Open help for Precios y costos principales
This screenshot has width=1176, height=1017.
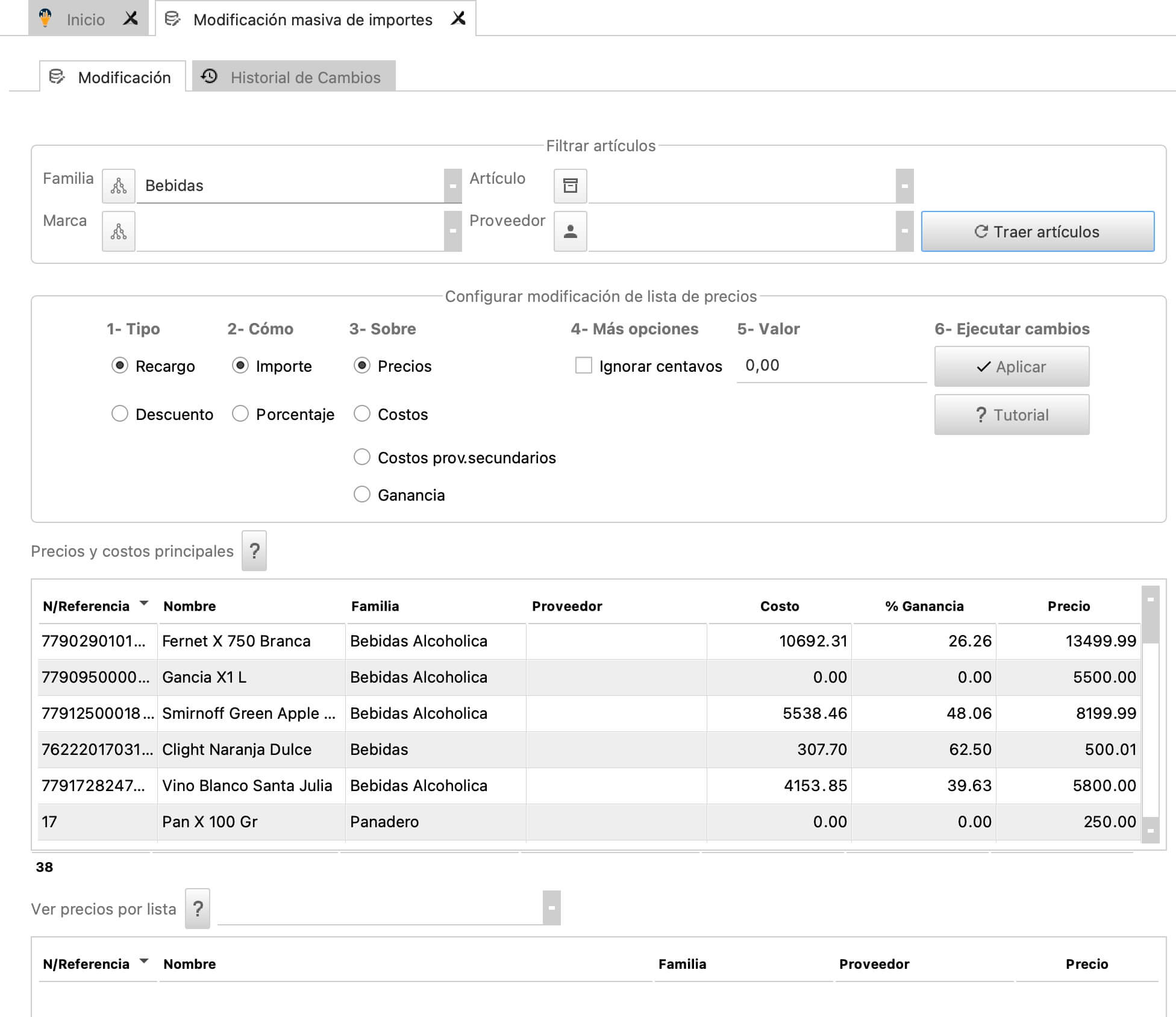254,551
